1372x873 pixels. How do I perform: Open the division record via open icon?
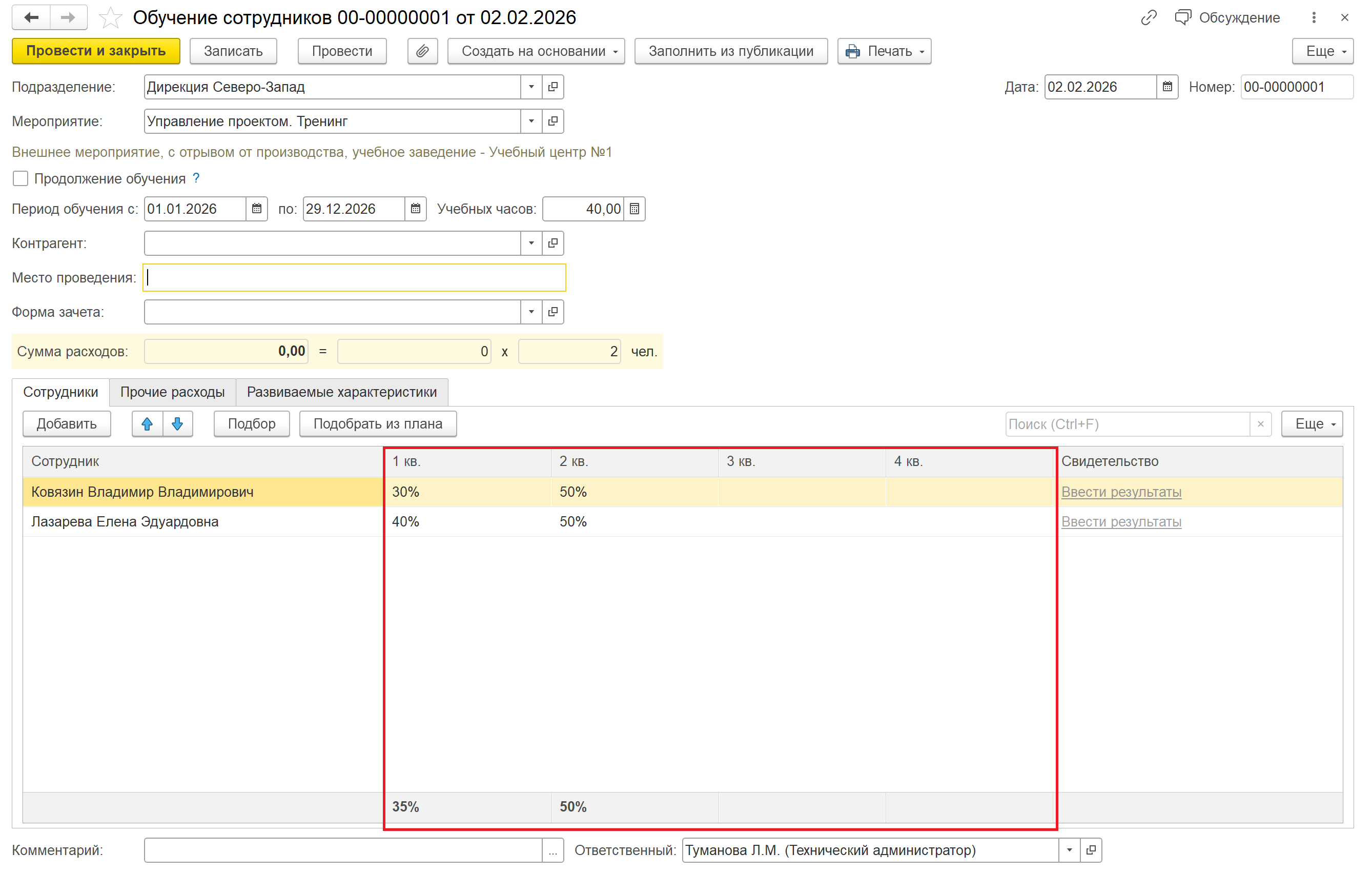coord(552,87)
